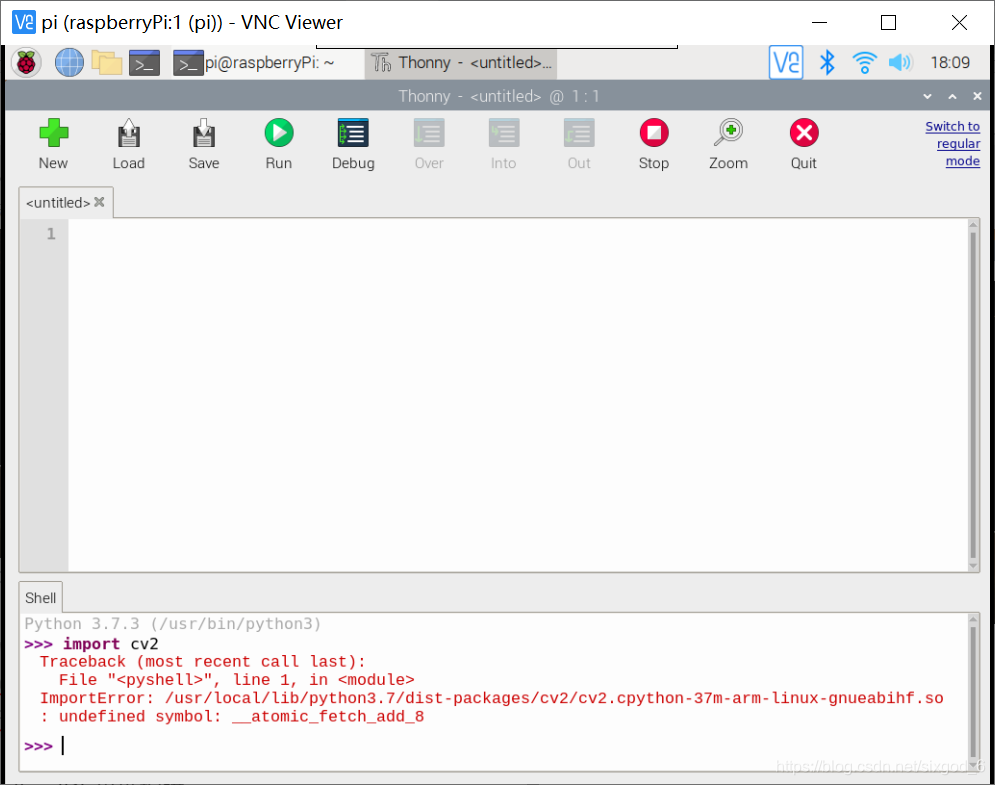Click the clock showing 18:09
Viewport: 995px width, 785px height.
[950, 63]
